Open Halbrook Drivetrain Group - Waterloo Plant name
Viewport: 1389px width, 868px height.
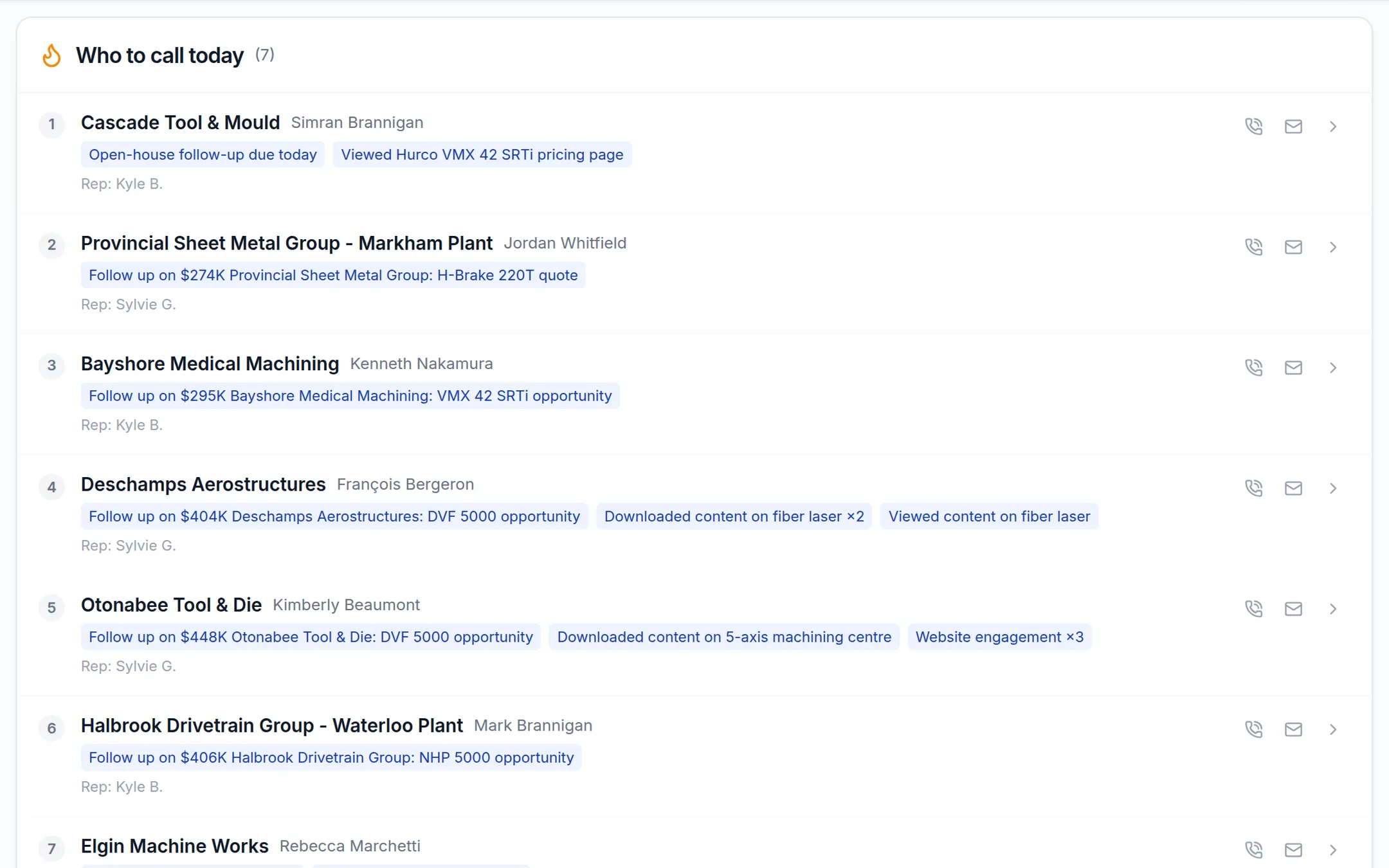tap(272, 725)
